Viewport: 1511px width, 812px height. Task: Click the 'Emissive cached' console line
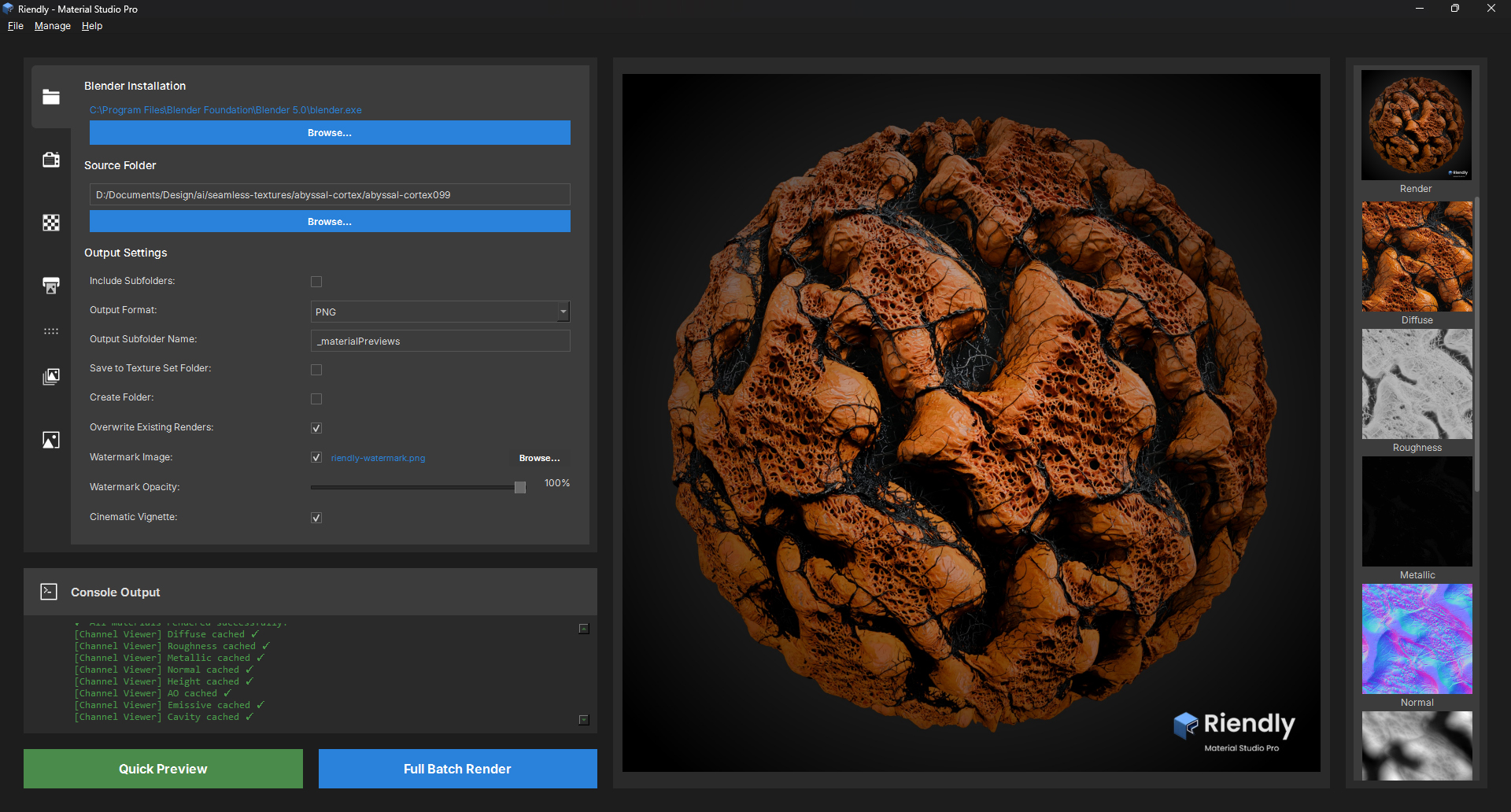pos(169,705)
